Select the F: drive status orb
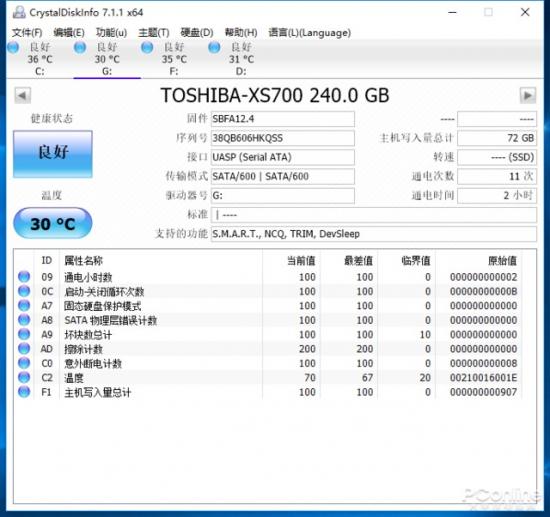 coord(147,47)
